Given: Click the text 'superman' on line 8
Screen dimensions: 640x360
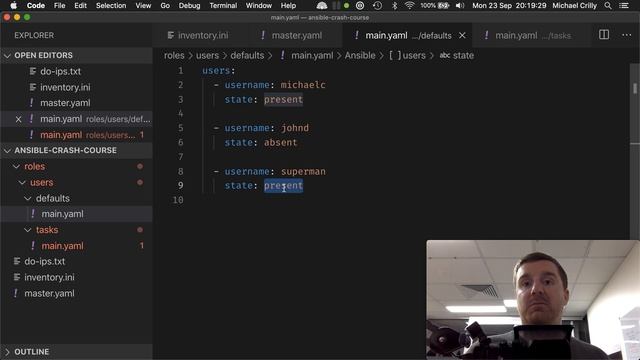Looking at the screenshot, I should (303, 171).
